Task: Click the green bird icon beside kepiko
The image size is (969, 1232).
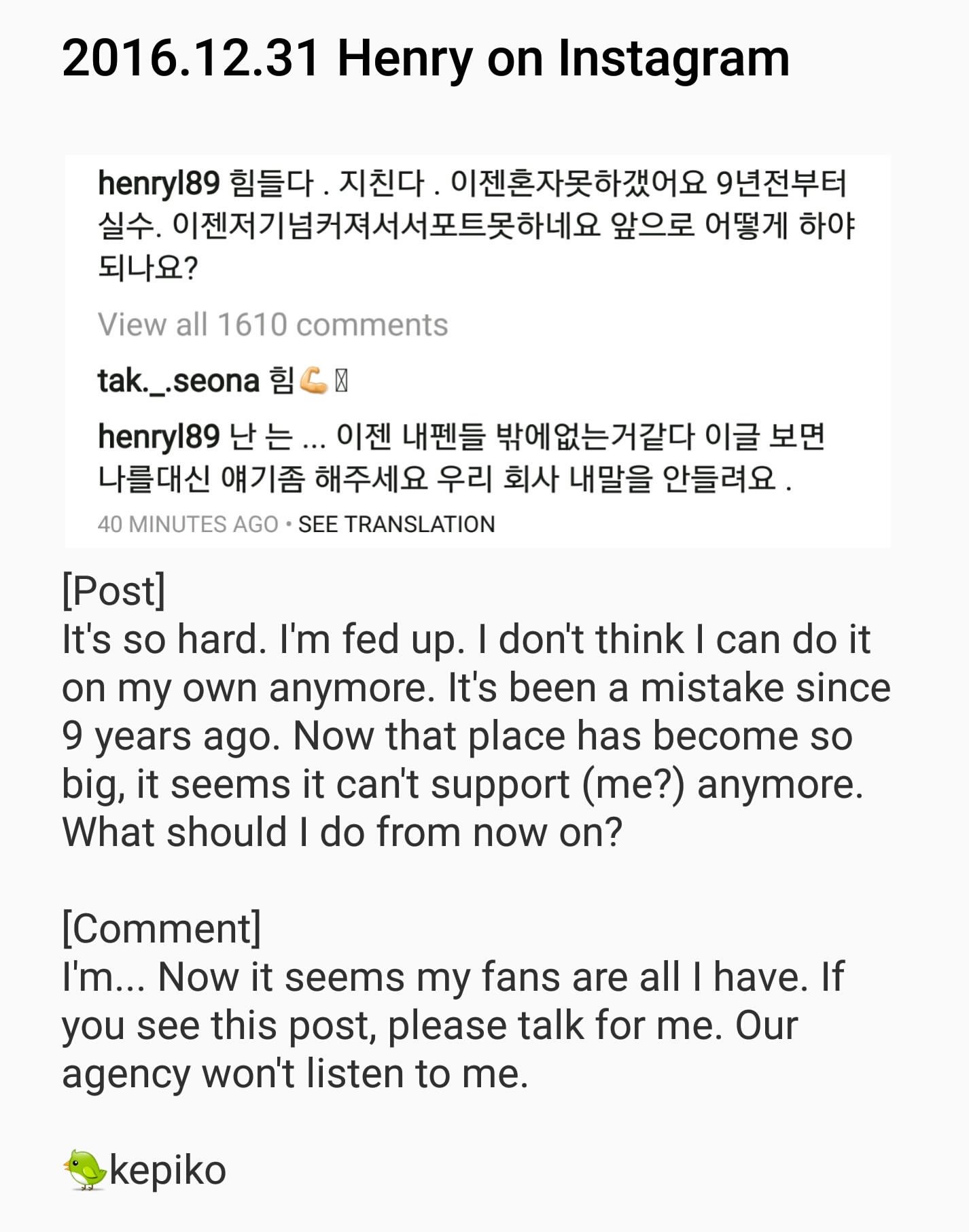Action: coord(86,1170)
